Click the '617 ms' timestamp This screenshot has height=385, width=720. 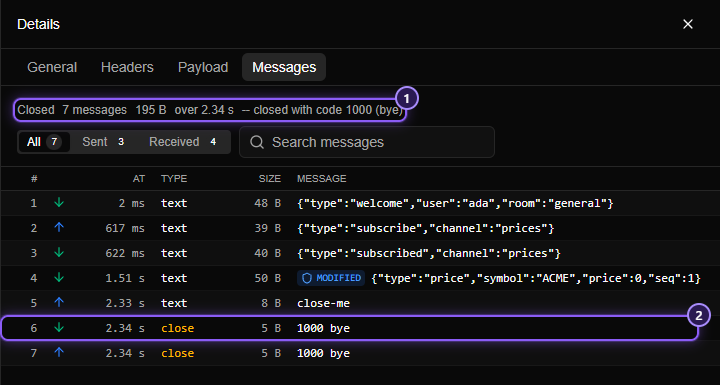click(125, 228)
